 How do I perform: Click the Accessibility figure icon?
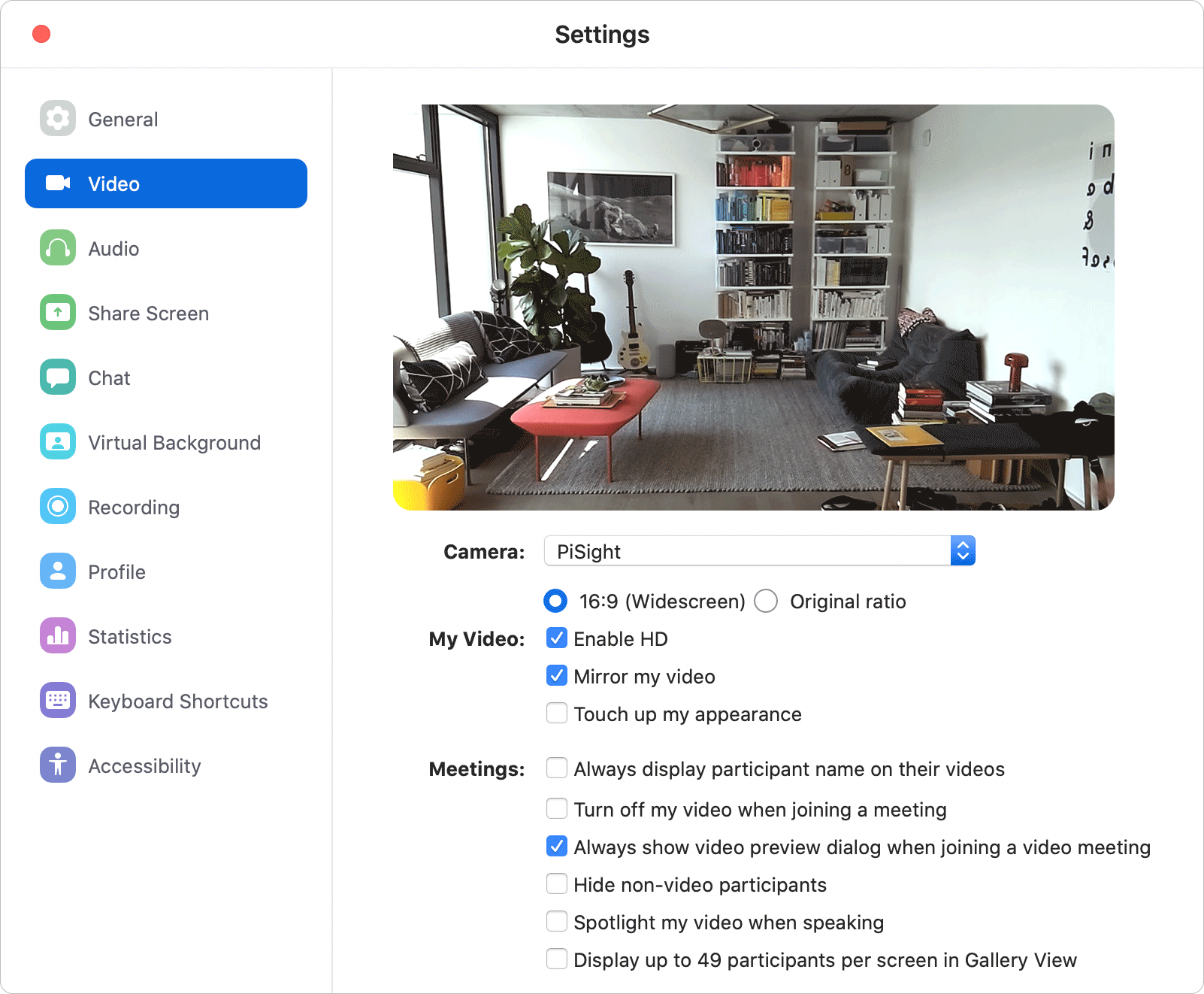click(58, 765)
